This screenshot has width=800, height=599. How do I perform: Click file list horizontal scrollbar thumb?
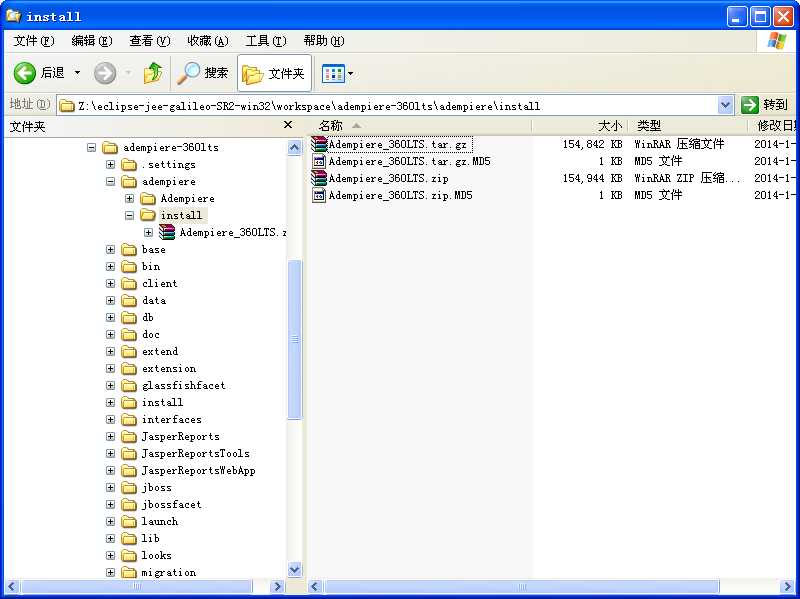(521, 586)
